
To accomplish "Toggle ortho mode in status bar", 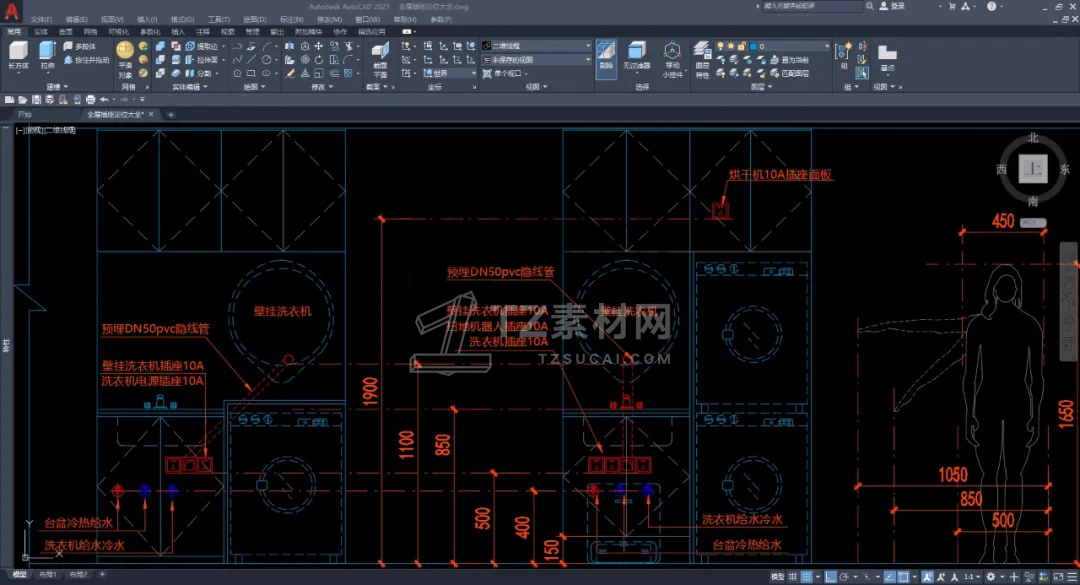I will [831, 577].
